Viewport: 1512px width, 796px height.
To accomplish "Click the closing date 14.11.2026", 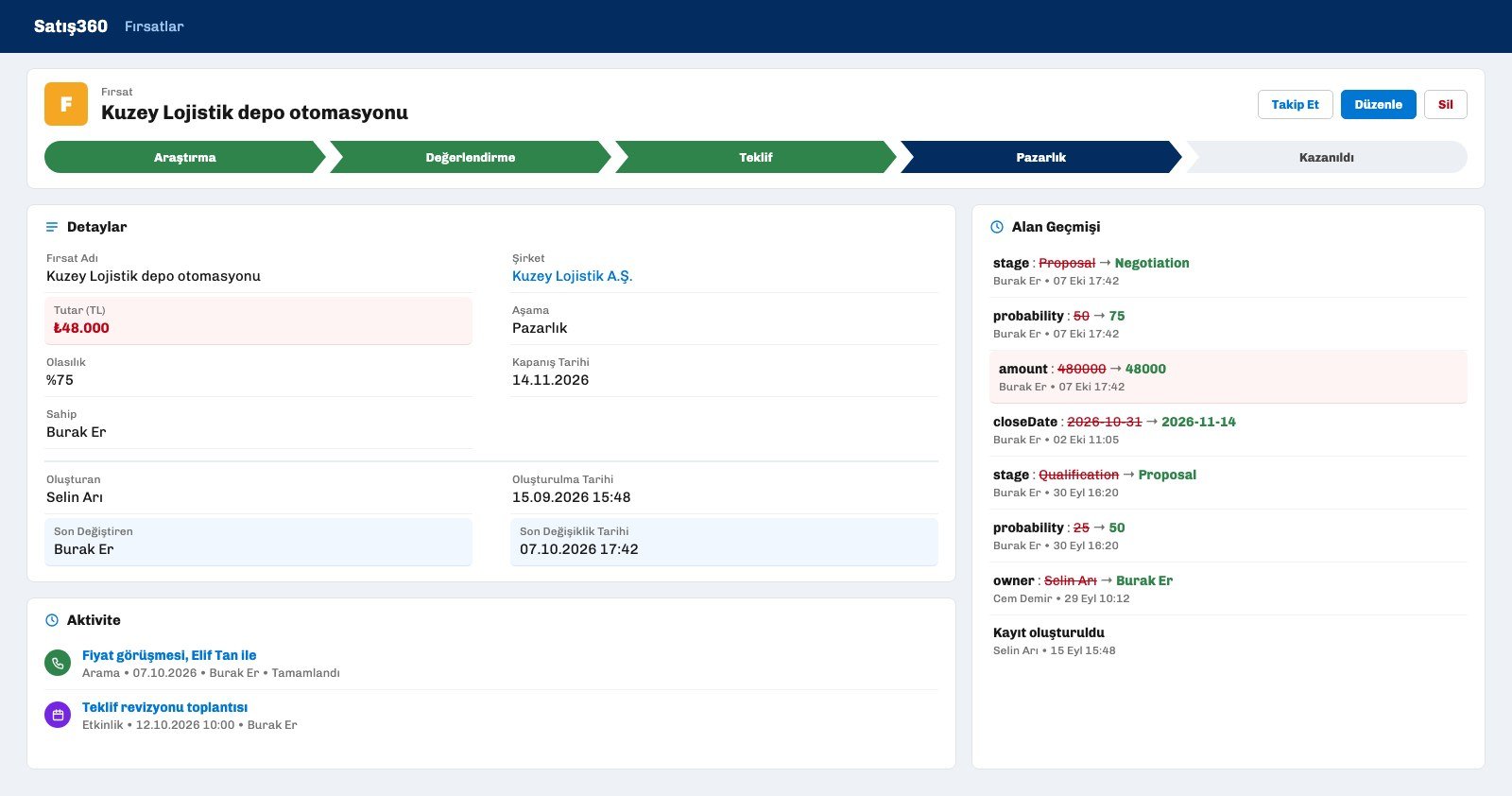I will (x=550, y=380).
